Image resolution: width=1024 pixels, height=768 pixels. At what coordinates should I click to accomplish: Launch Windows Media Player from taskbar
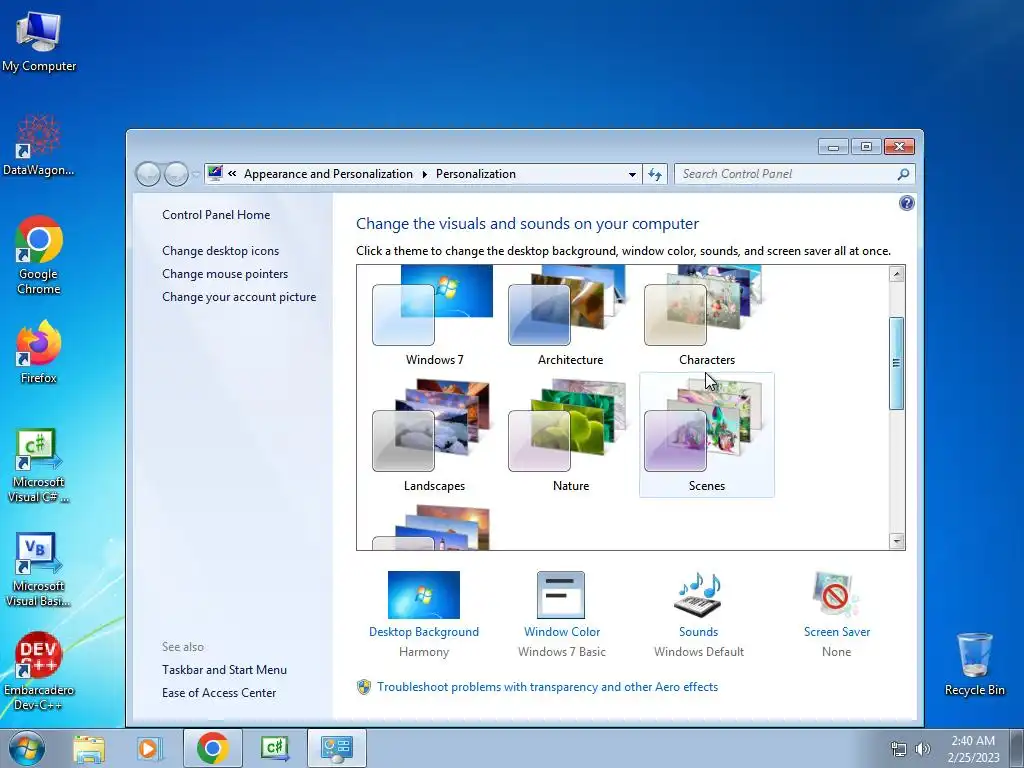[150, 748]
